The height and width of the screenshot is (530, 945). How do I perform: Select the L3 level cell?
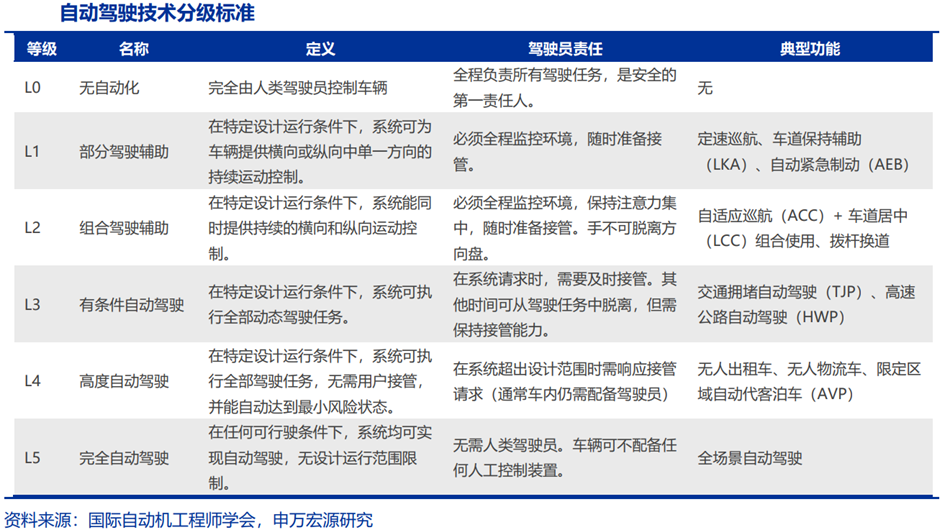[32, 304]
